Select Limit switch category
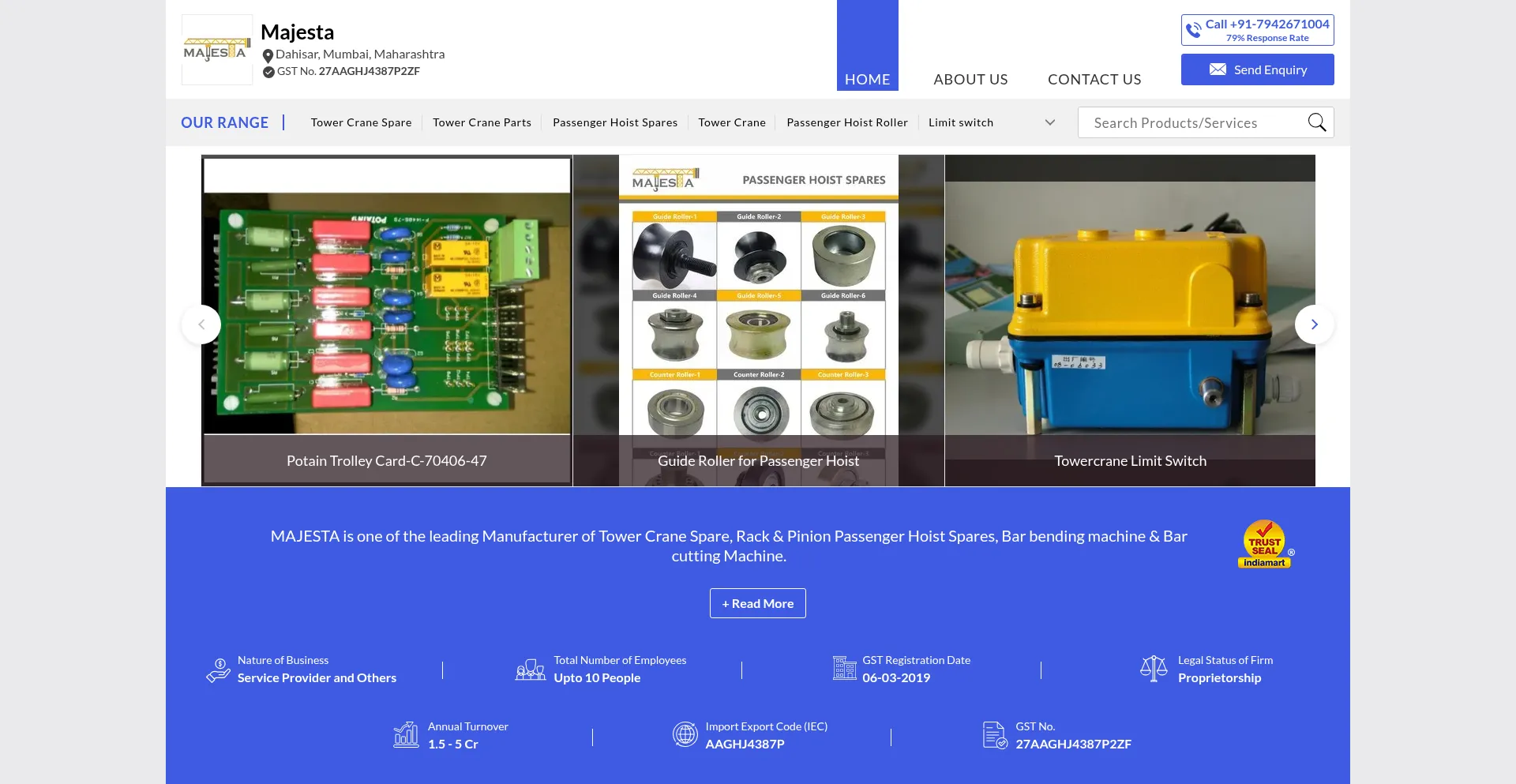1516x784 pixels. point(961,122)
